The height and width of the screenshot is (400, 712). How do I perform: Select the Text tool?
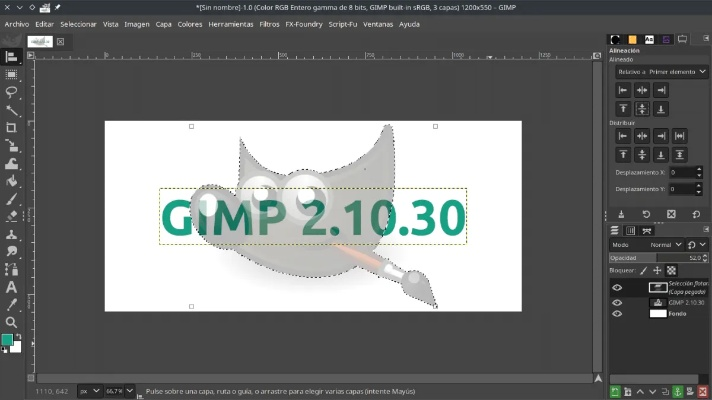pos(11,287)
